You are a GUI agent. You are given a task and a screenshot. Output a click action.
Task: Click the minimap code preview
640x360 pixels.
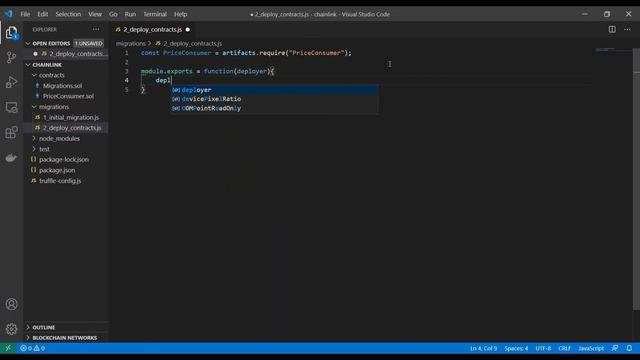(605, 50)
